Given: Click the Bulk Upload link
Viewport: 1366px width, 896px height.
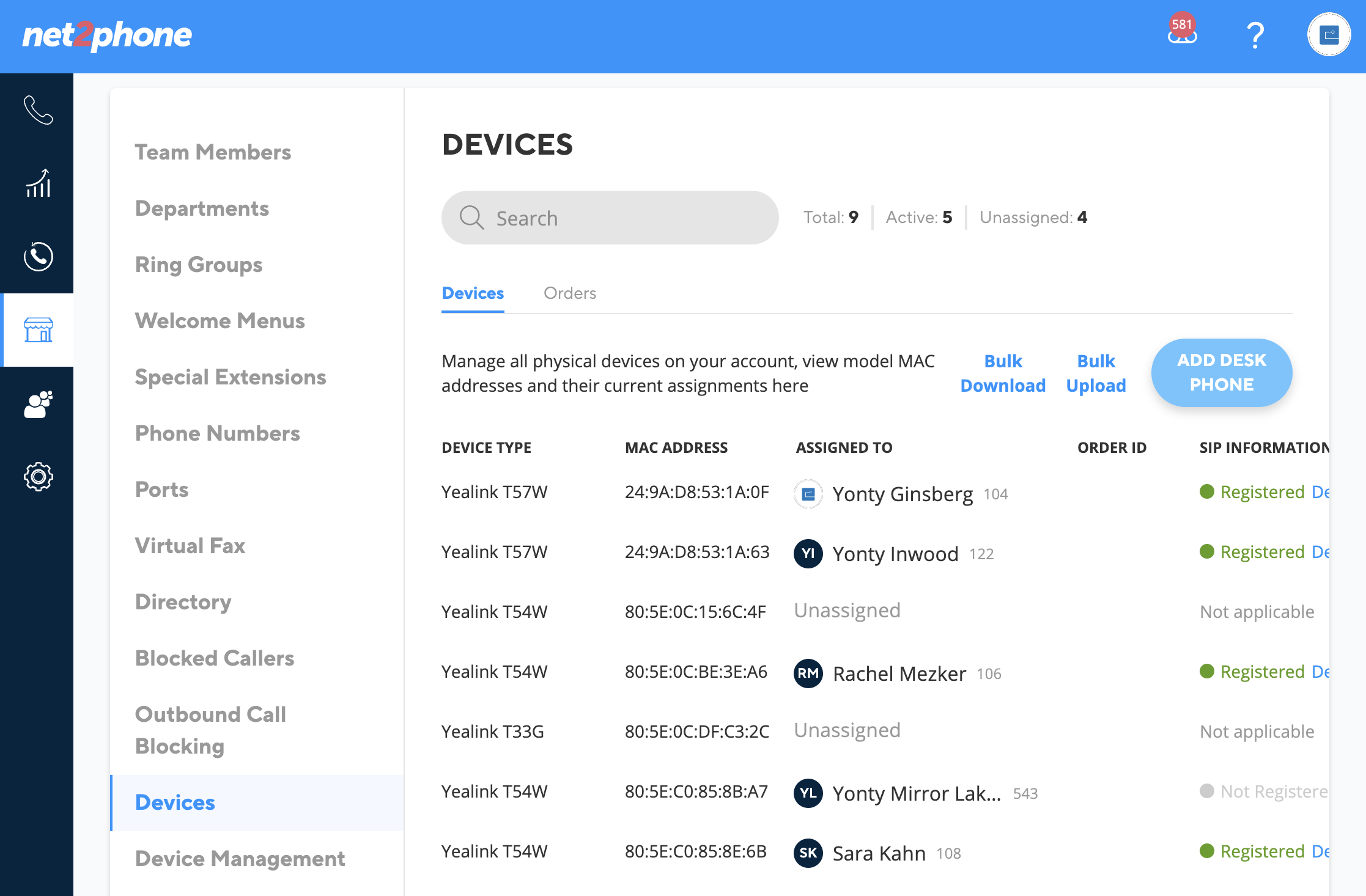Looking at the screenshot, I should (x=1096, y=373).
